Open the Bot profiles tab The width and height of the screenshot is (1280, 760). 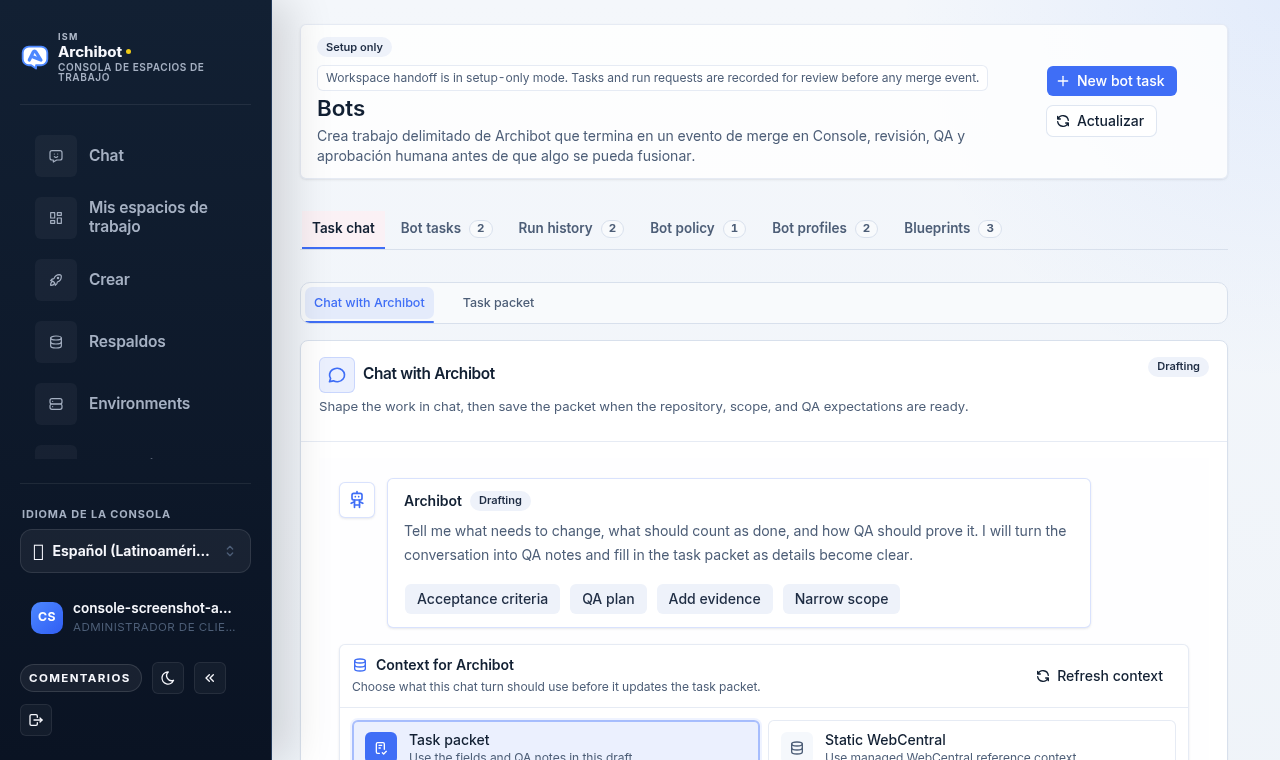pyautogui.click(x=824, y=228)
